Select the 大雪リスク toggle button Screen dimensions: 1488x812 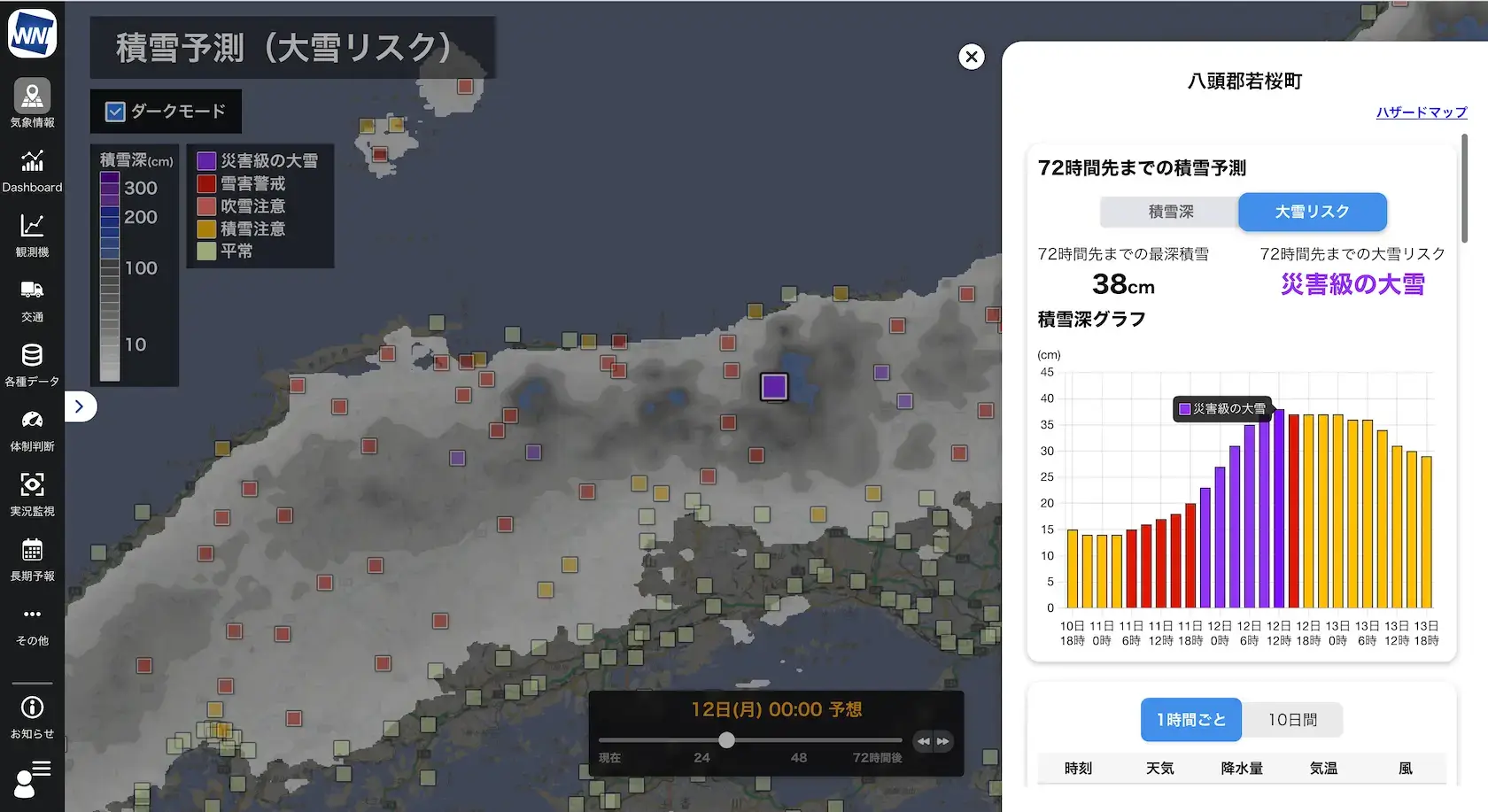pyautogui.click(x=1312, y=212)
